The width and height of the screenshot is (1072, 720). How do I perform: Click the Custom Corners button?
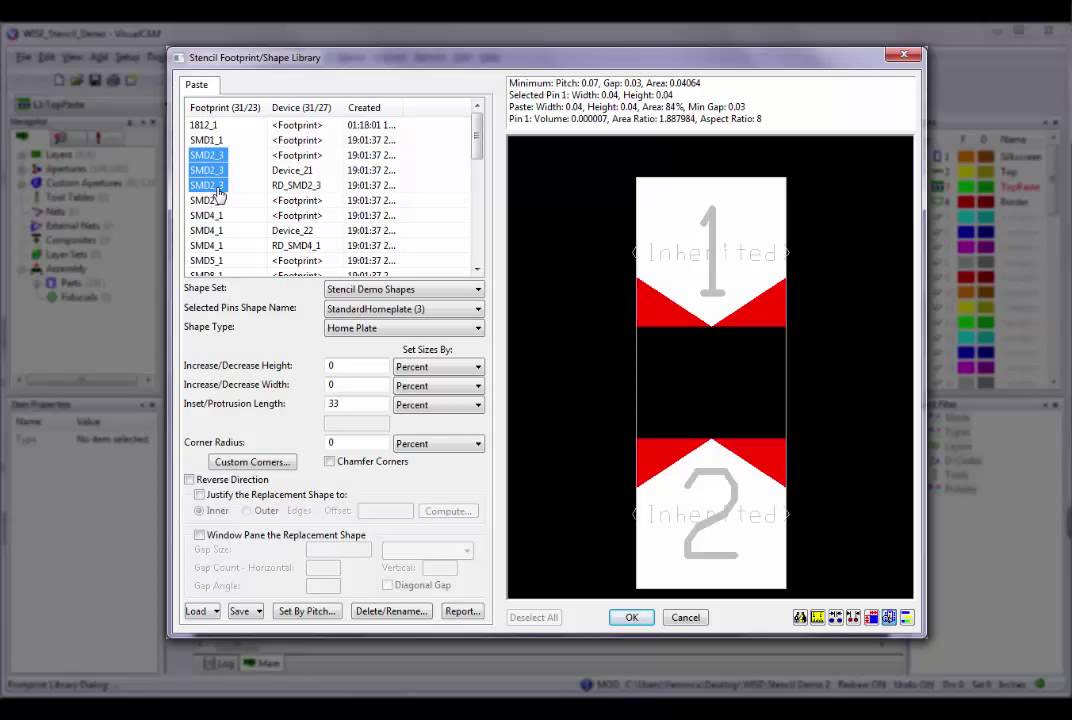[x=252, y=462]
